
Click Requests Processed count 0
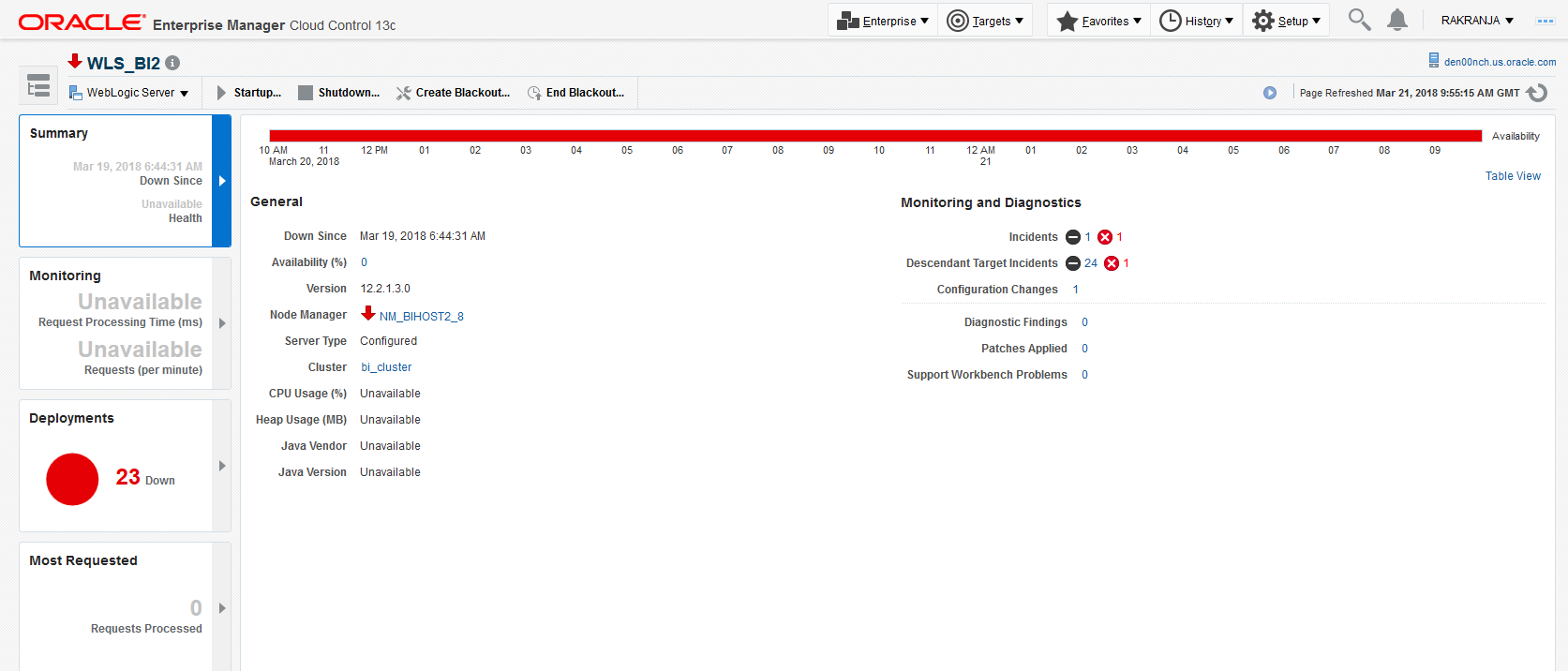click(x=196, y=608)
